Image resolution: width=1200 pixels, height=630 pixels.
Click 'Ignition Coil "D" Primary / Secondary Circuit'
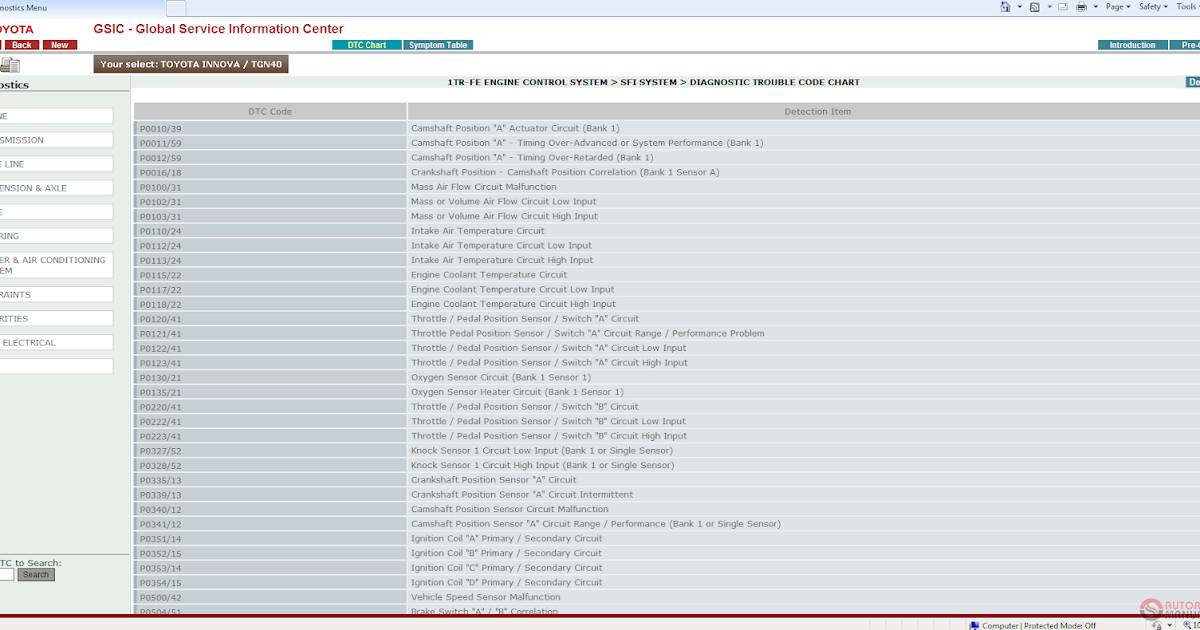(x=507, y=582)
